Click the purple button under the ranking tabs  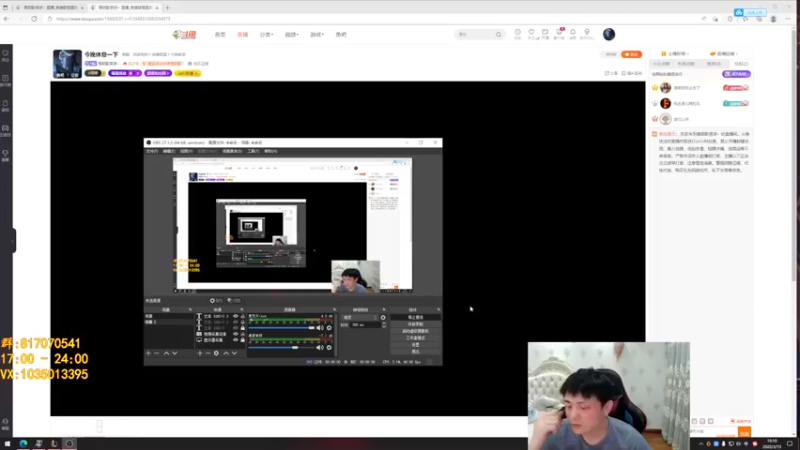pos(736,74)
